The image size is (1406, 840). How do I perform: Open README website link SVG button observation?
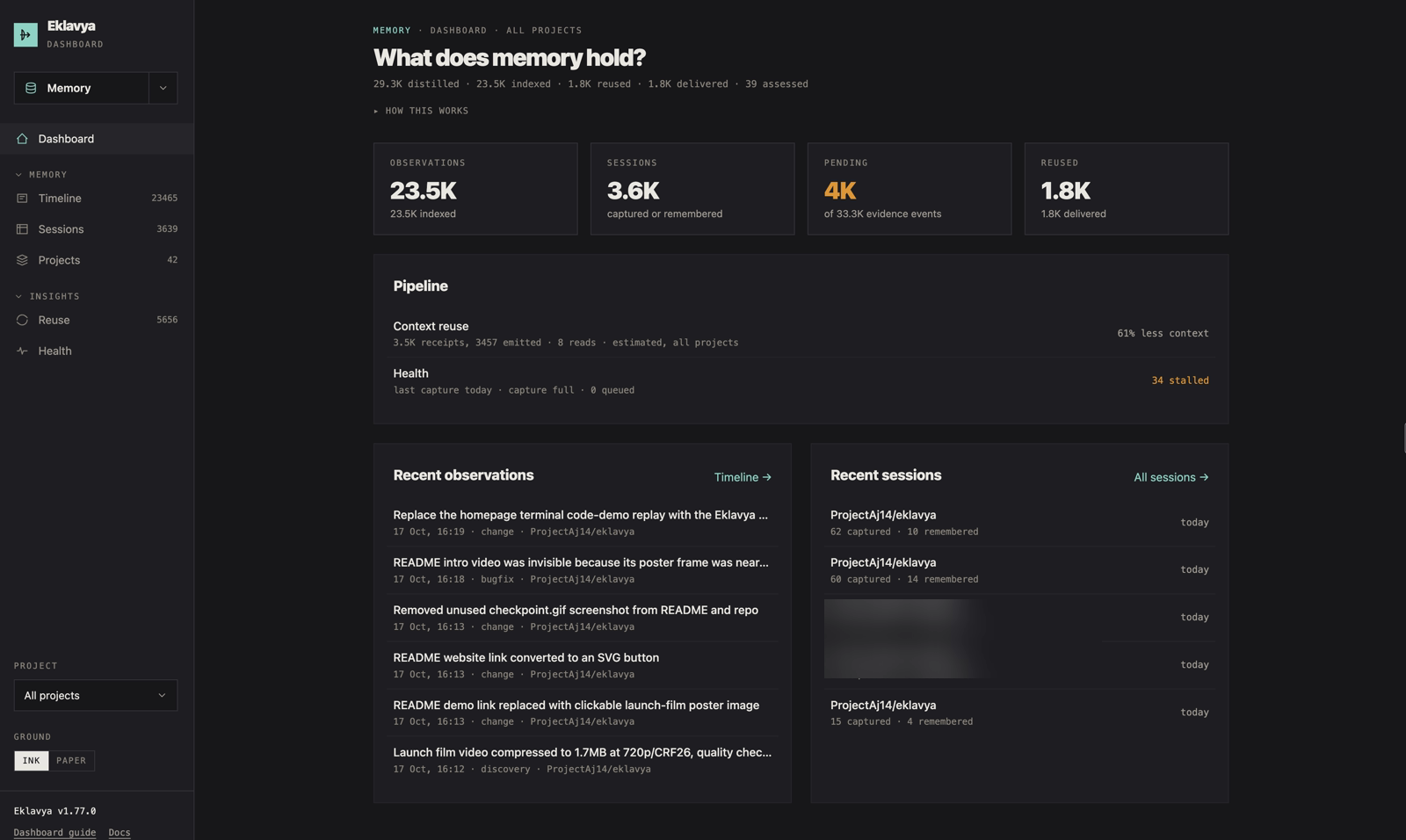[582, 665]
